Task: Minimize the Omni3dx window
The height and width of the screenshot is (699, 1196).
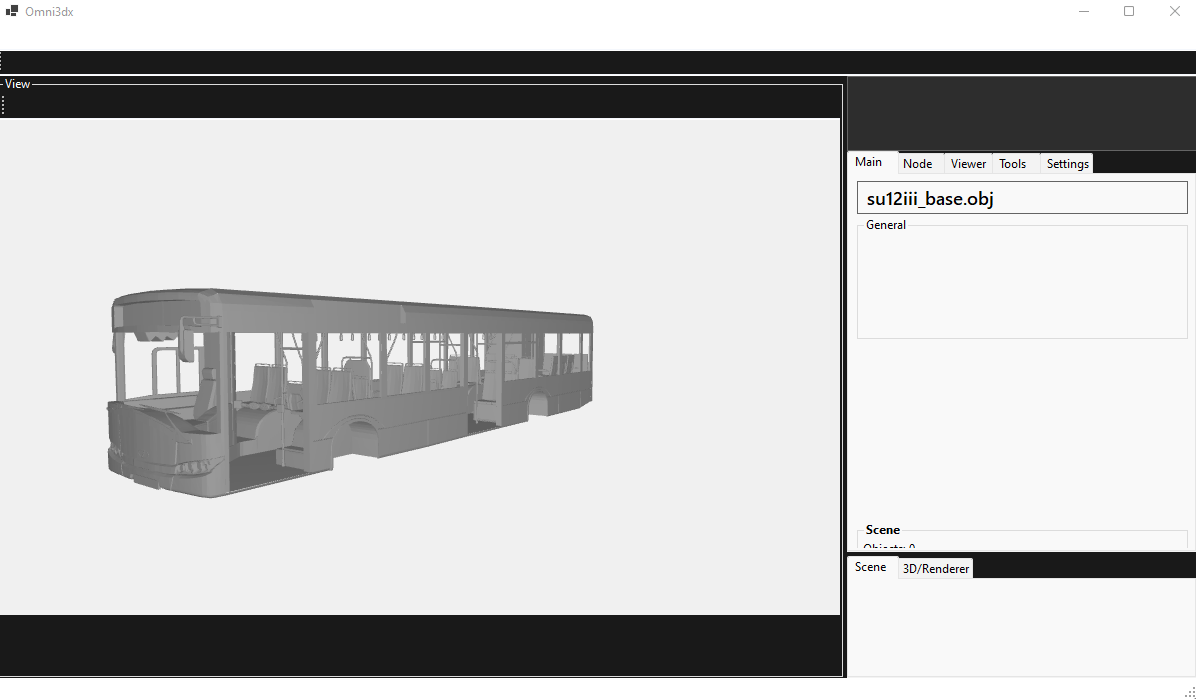Action: [x=1084, y=12]
